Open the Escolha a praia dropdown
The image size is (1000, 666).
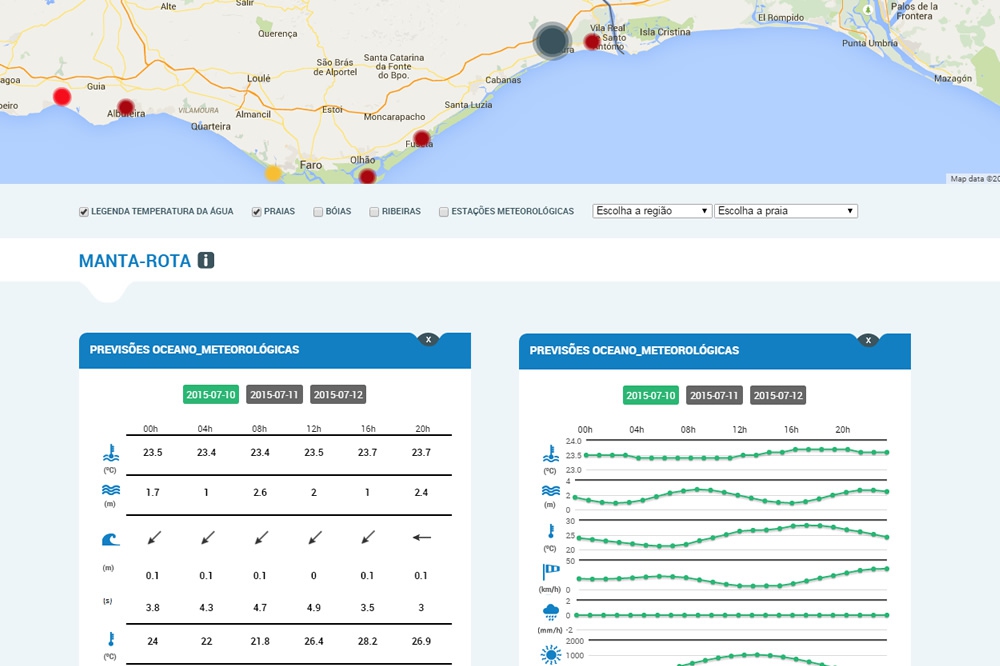[x=786, y=211]
